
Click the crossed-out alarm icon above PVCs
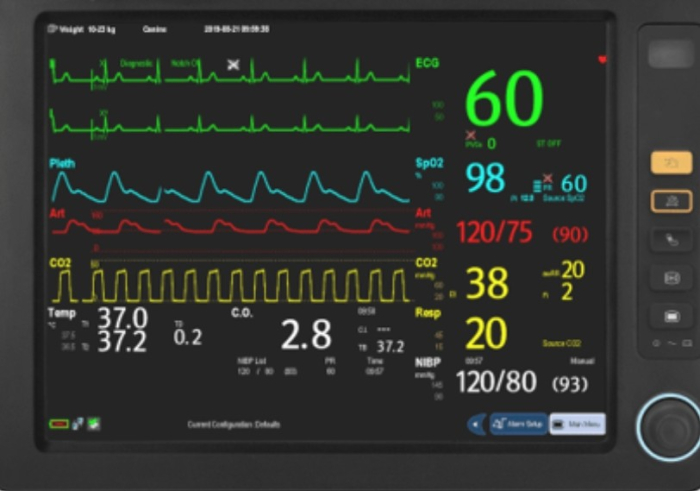[471, 135]
